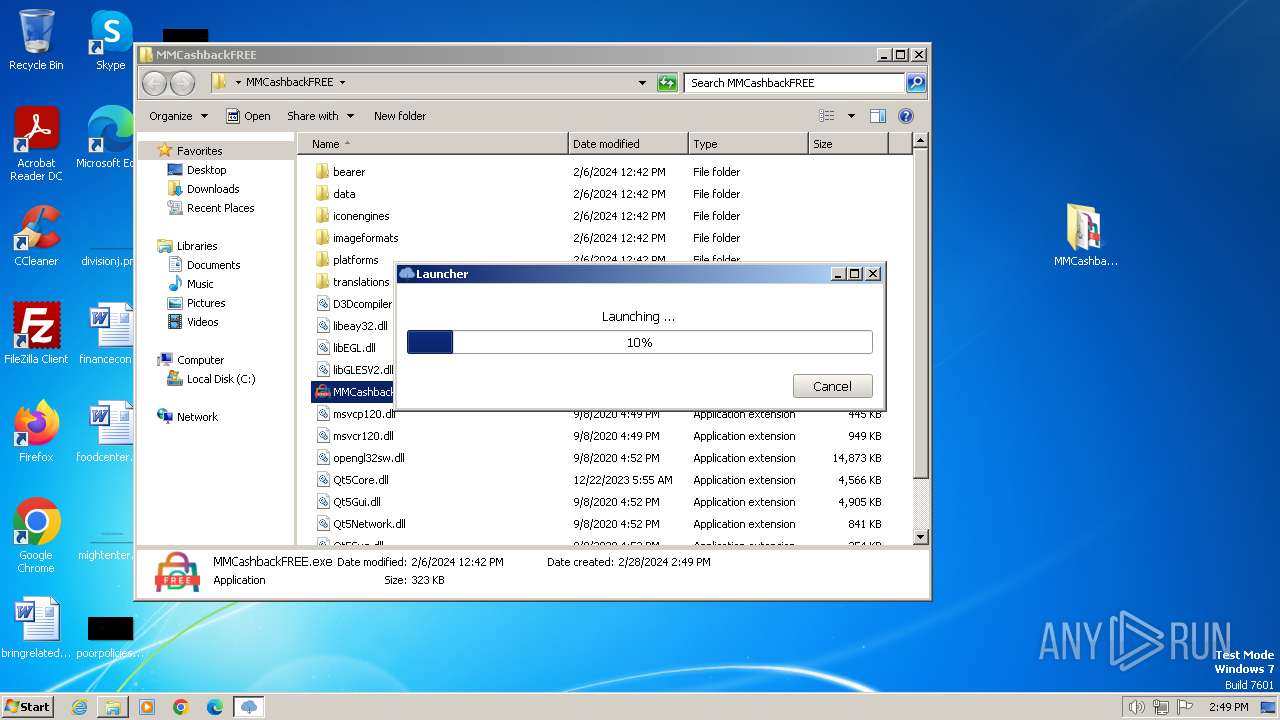Launch Firefox from the desktop
The width and height of the screenshot is (1280, 720).
point(36,431)
